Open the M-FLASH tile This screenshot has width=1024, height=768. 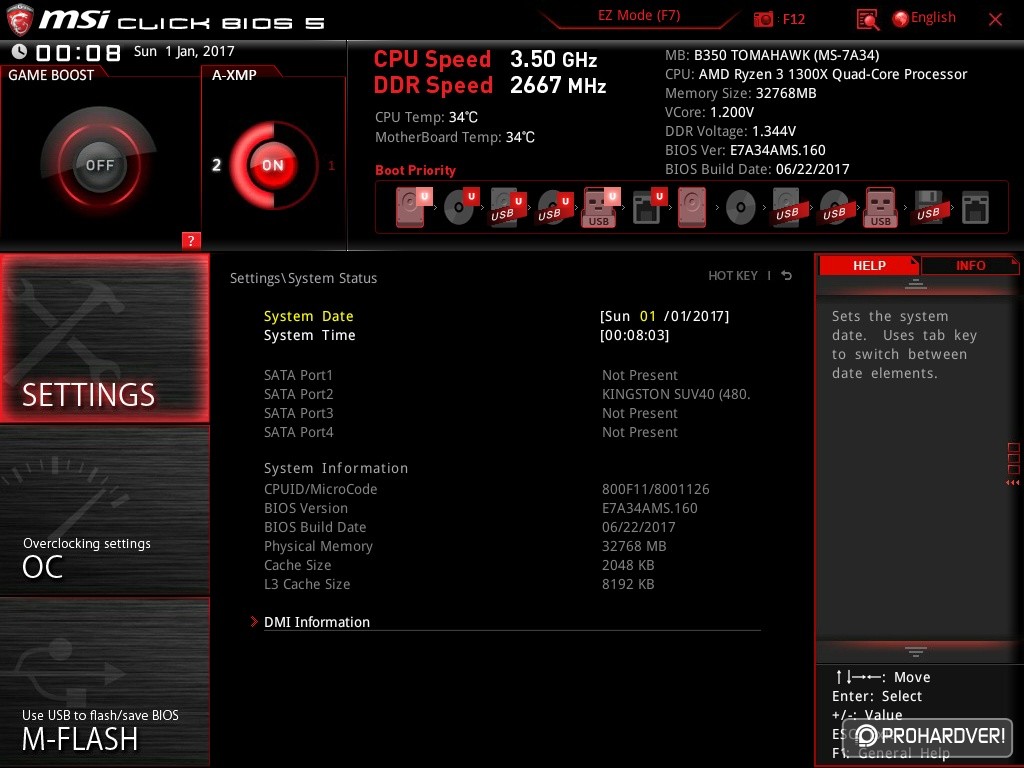point(104,682)
